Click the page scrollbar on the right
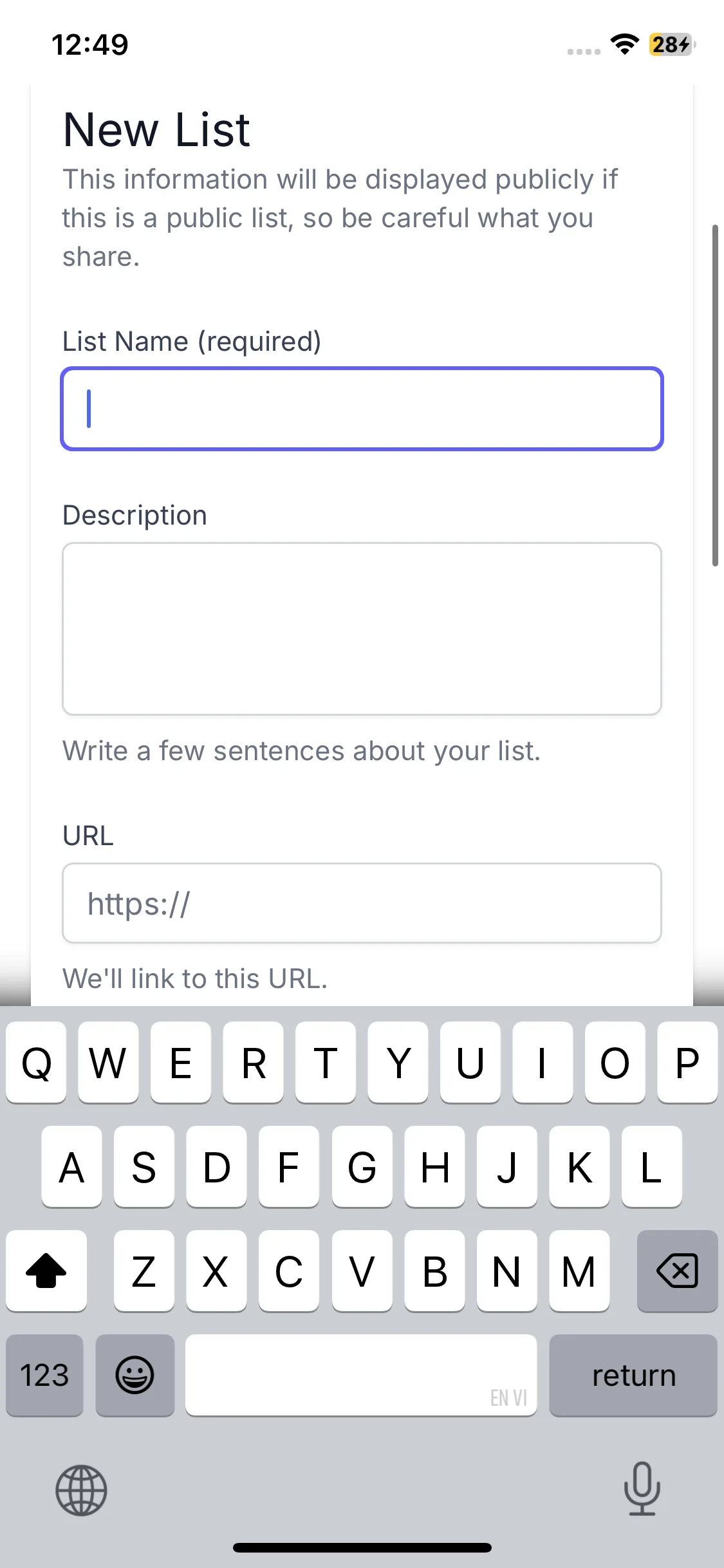724x1568 pixels. click(715, 395)
